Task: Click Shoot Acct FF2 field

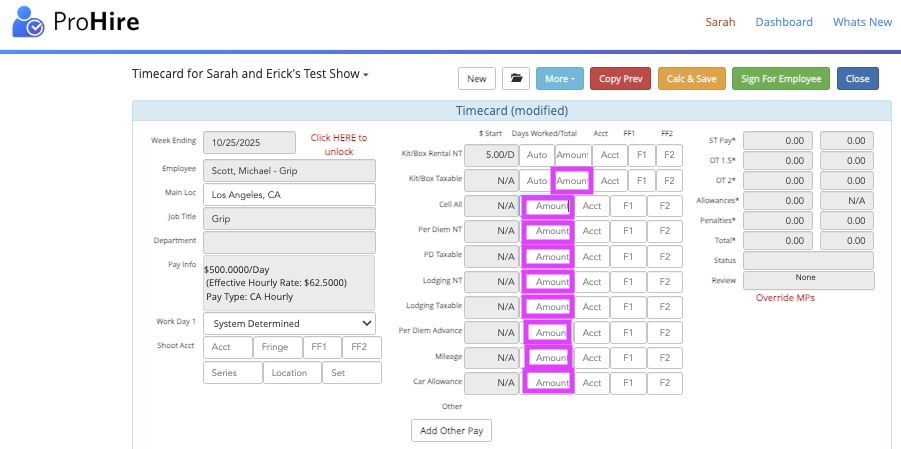Action: pos(362,347)
